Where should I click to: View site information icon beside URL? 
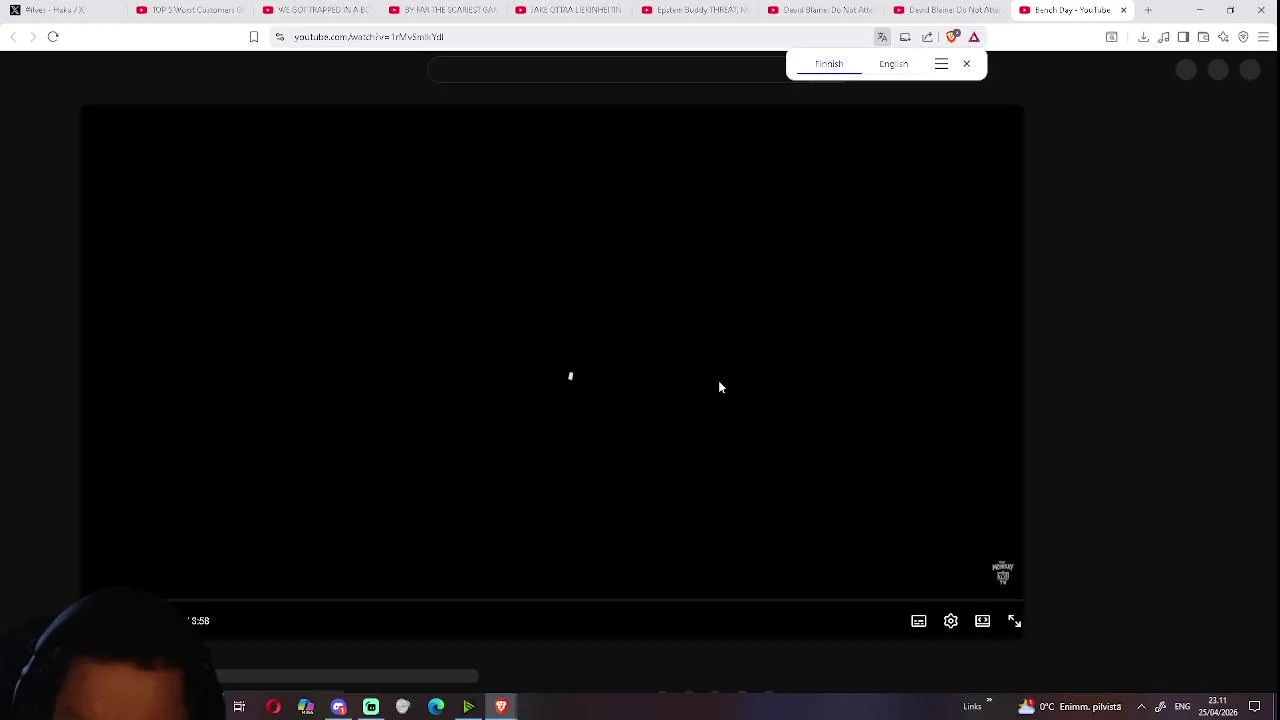coord(280,37)
